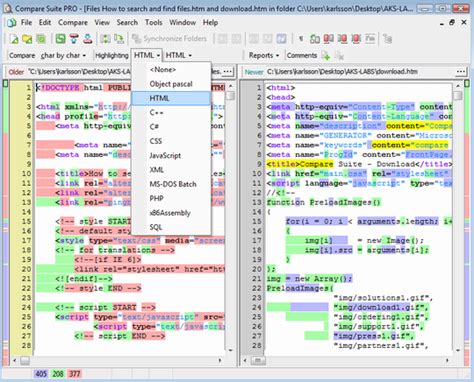The width and height of the screenshot is (474, 382).
Task: Click the new comparison page icon
Action: [14, 39]
